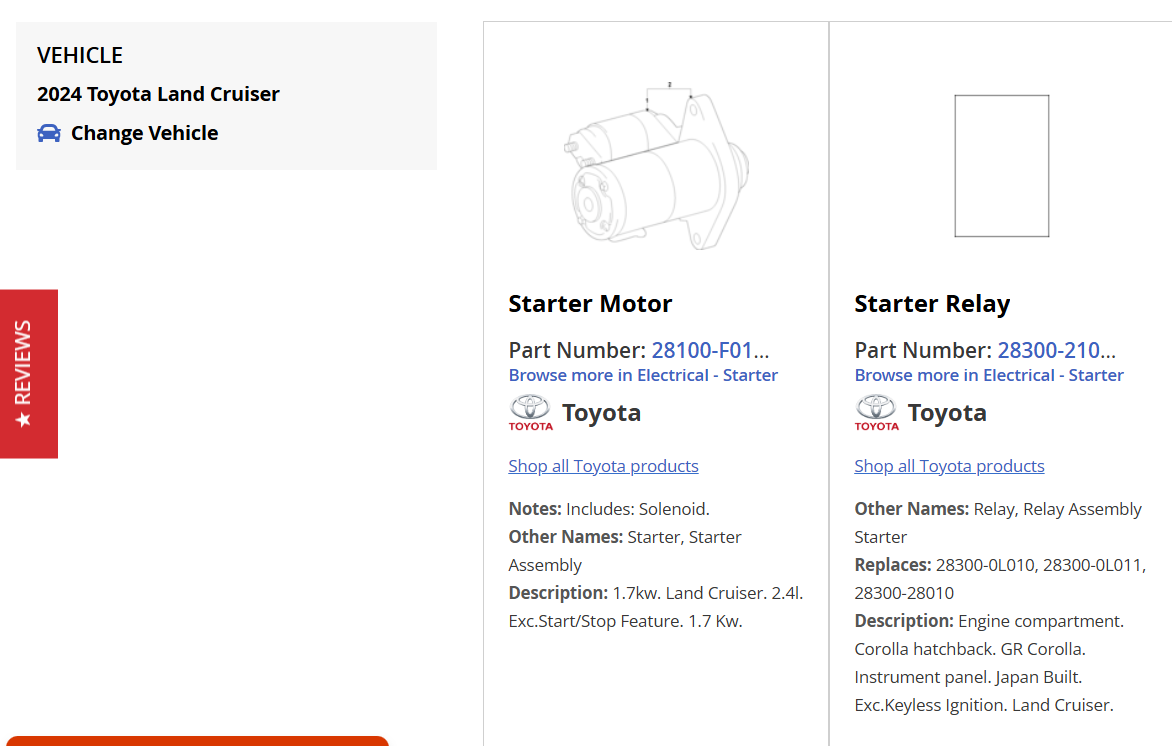The height and width of the screenshot is (746, 1172).
Task: Browse more in Electrical - Starter under Starter Motor
Action: click(643, 375)
